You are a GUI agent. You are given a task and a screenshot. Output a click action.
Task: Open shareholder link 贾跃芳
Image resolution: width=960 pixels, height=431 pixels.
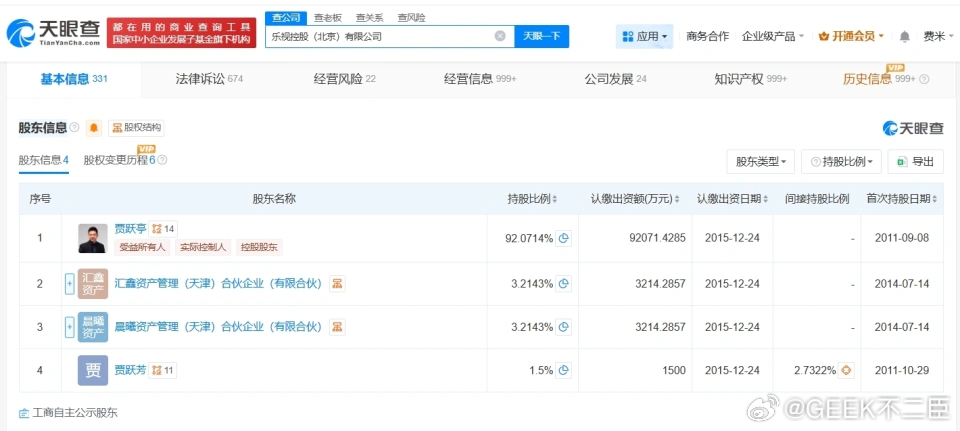130,370
